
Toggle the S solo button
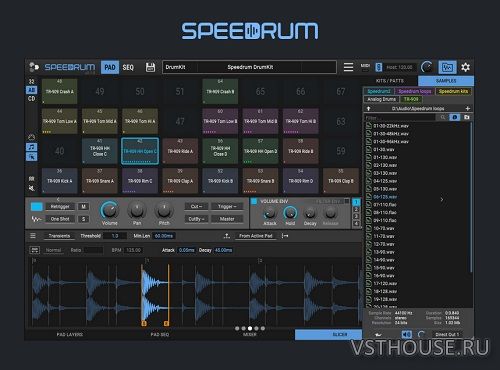pos(83,219)
